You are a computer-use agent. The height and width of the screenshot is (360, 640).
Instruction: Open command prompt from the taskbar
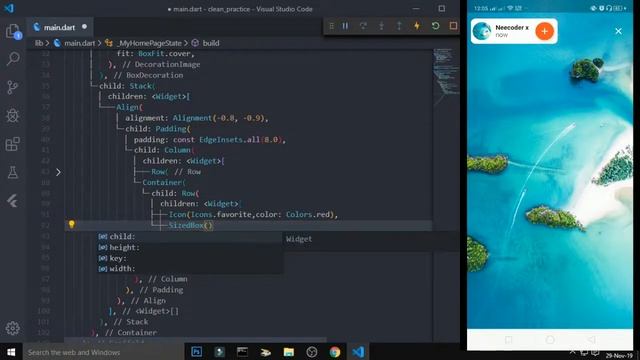(242, 352)
